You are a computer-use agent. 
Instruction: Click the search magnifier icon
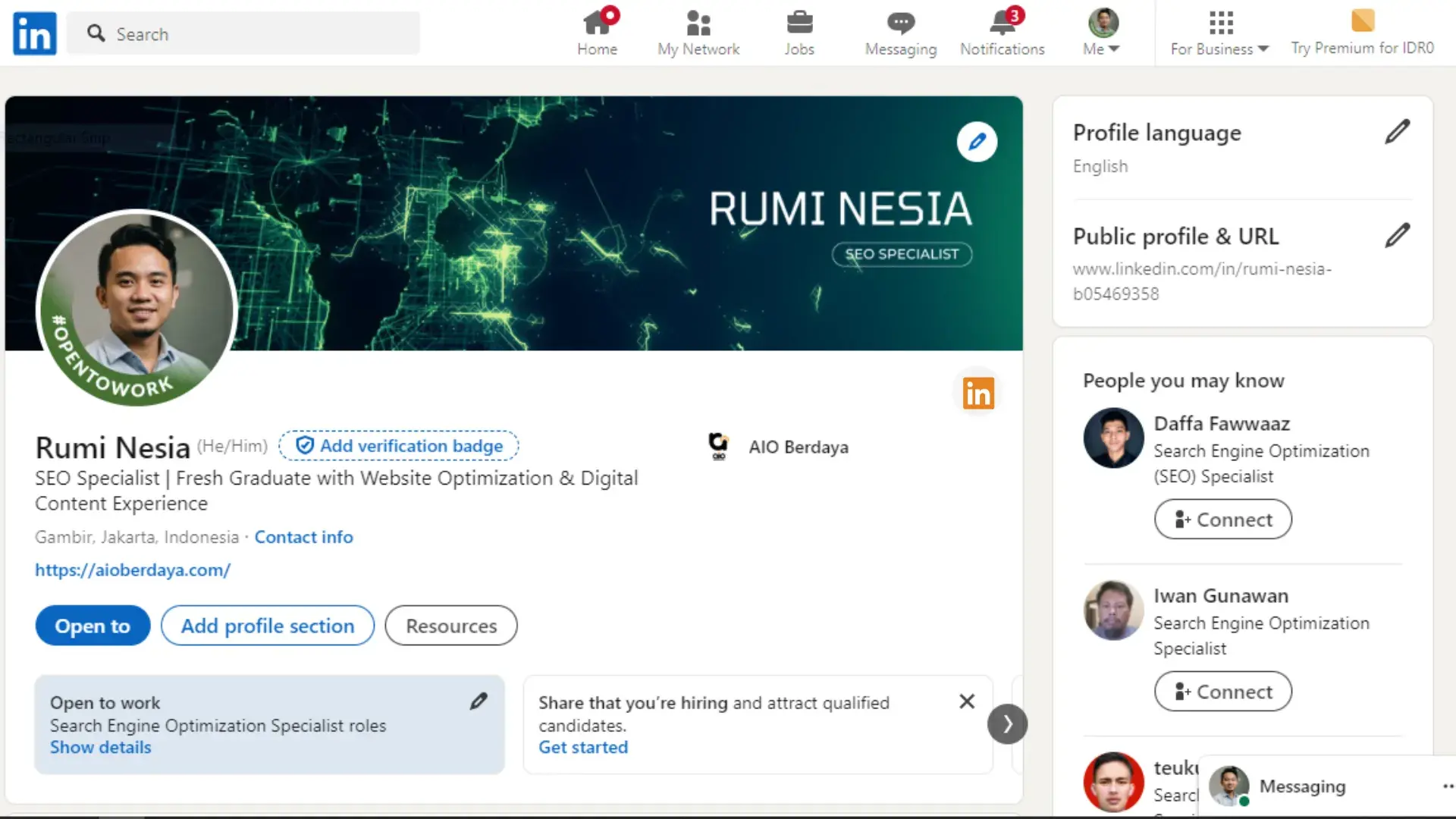tap(96, 33)
